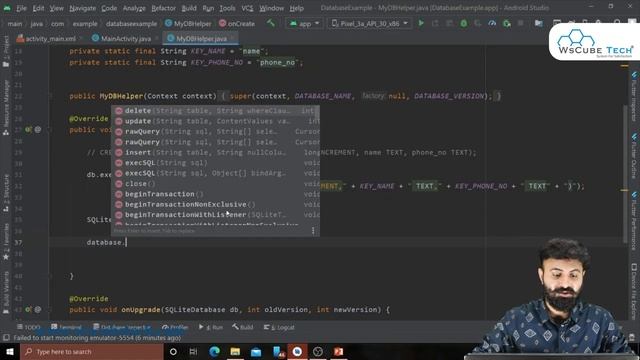Screen dimensions: 640x360
Task: Open the Build Variants side panel
Action: pos(6,292)
